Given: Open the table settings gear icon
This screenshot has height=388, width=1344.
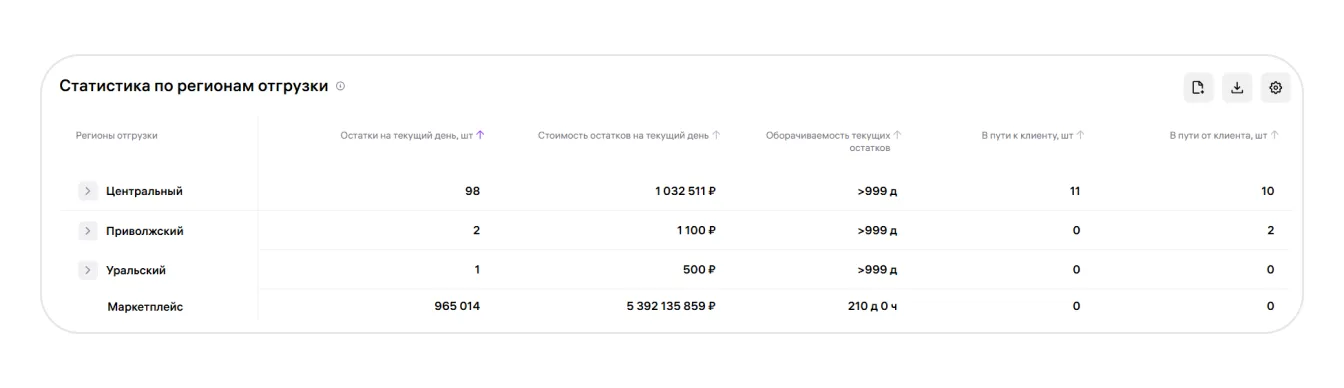Looking at the screenshot, I should pyautogui.click(x=1276, y=88).
